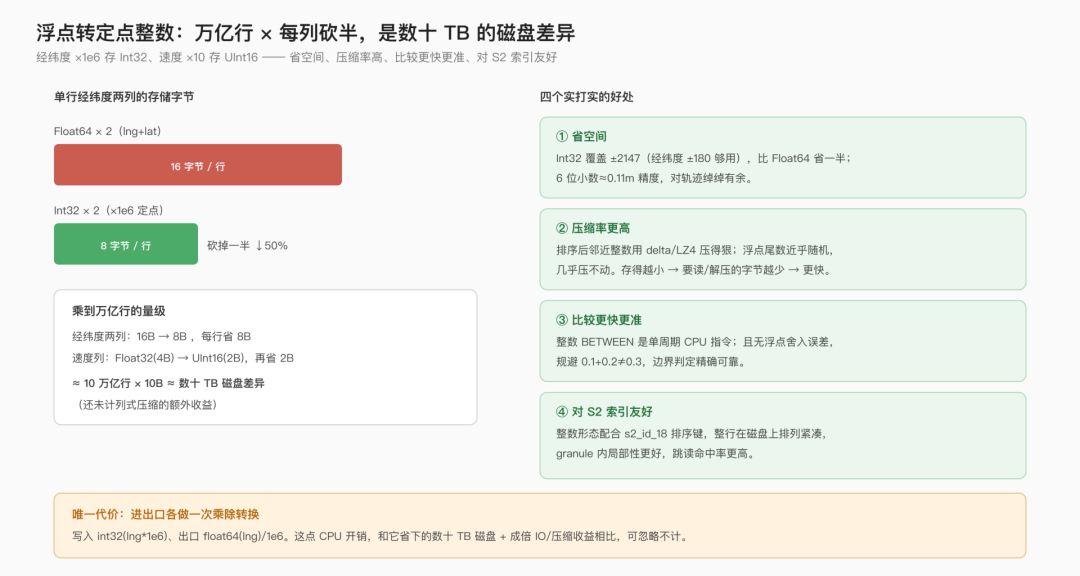Click the card title ③ 比较更快更准
Image resolution: width=1080 pixels, height=576 pixels.
click(599, 320)
